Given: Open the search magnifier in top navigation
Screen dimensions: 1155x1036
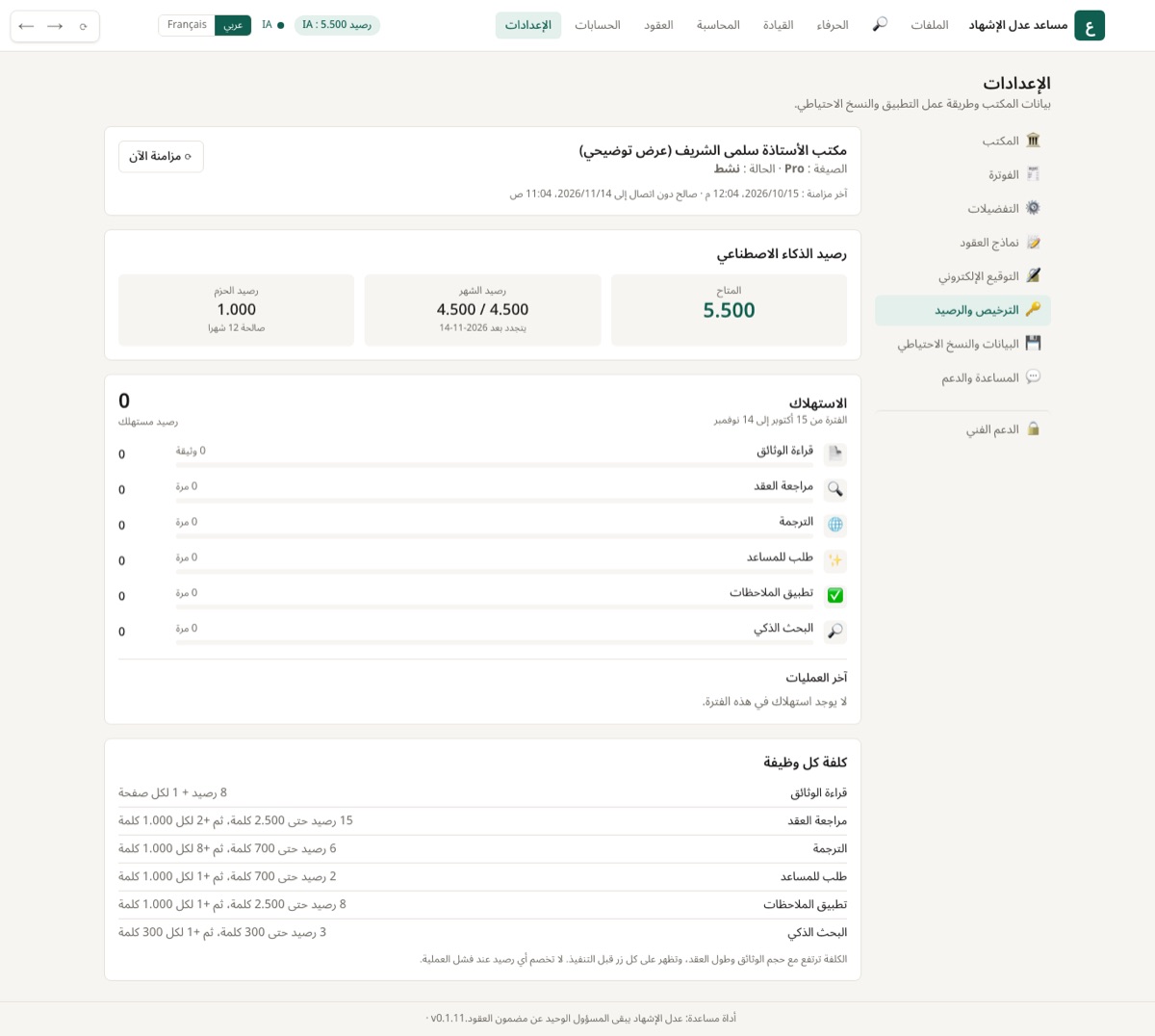Looking at the screenshot, I should pyautogui.click(x=880, y=25).
